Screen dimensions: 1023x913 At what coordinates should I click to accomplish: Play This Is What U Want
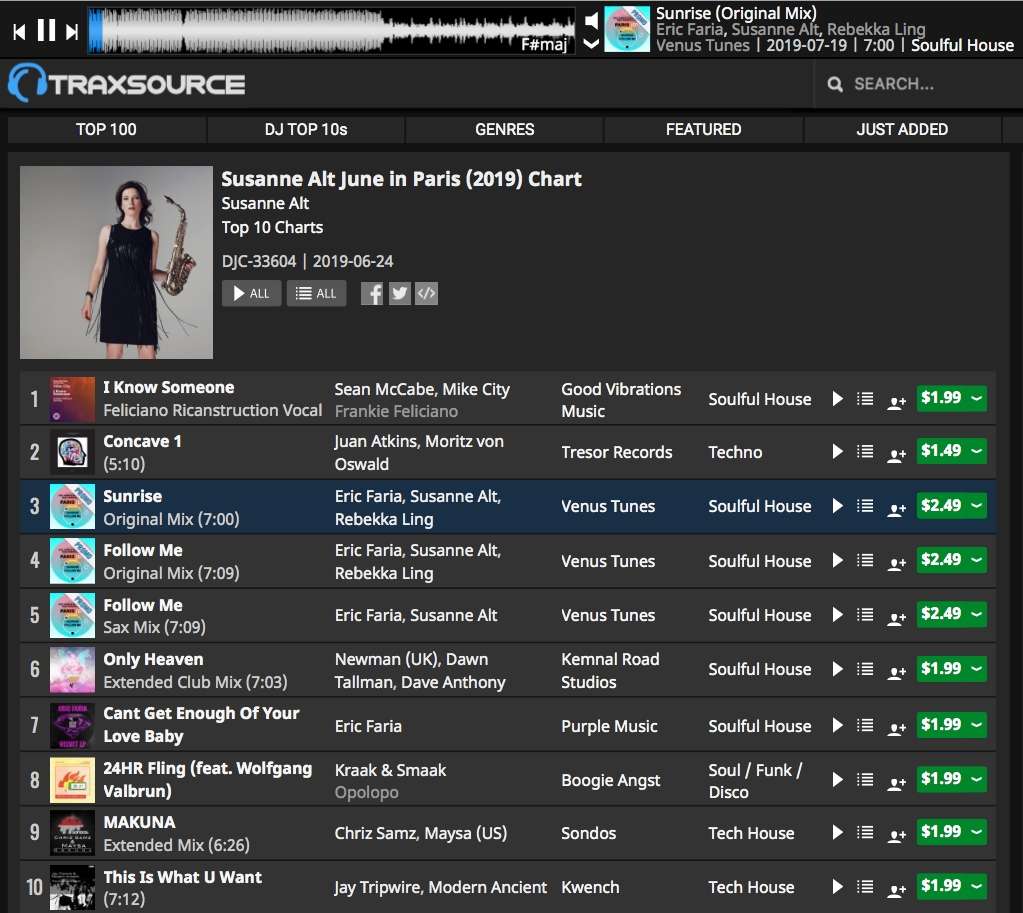click(838, 887)
